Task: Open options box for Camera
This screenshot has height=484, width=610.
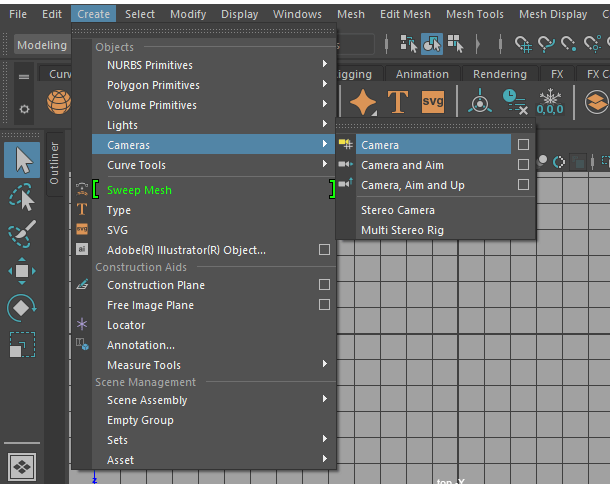Action: [x=523, y=145]
